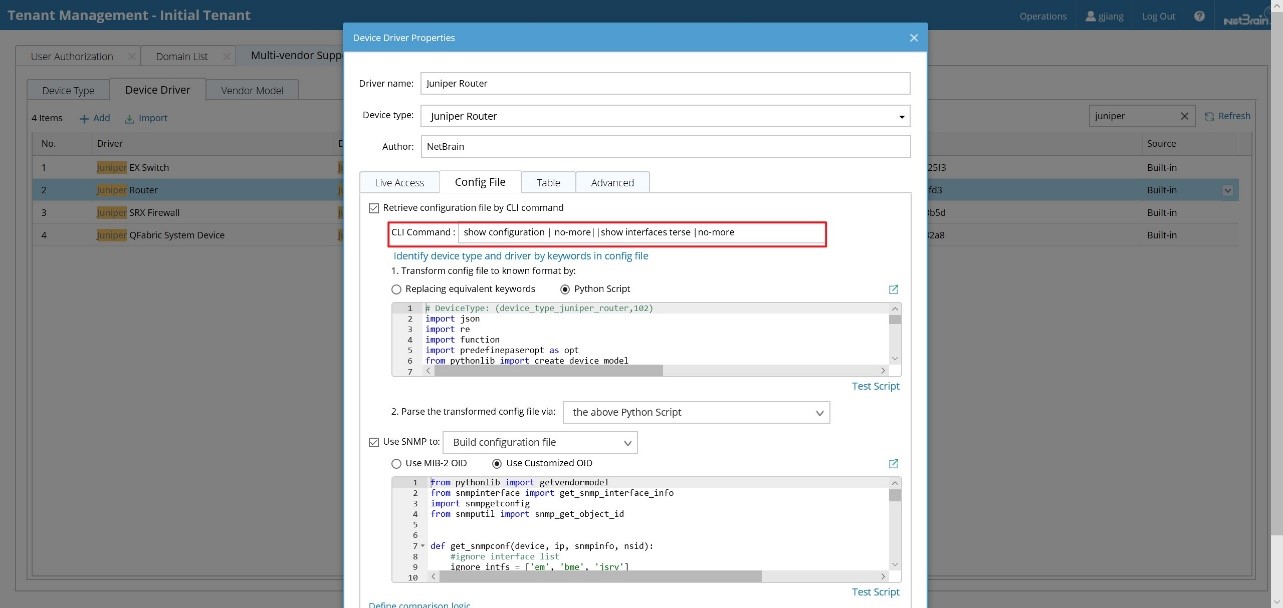Image resolution: width=1283 pixels, height=608 pixels.
Task: Select the Juniper SRX Firewall row
Action: coord(635,212)
